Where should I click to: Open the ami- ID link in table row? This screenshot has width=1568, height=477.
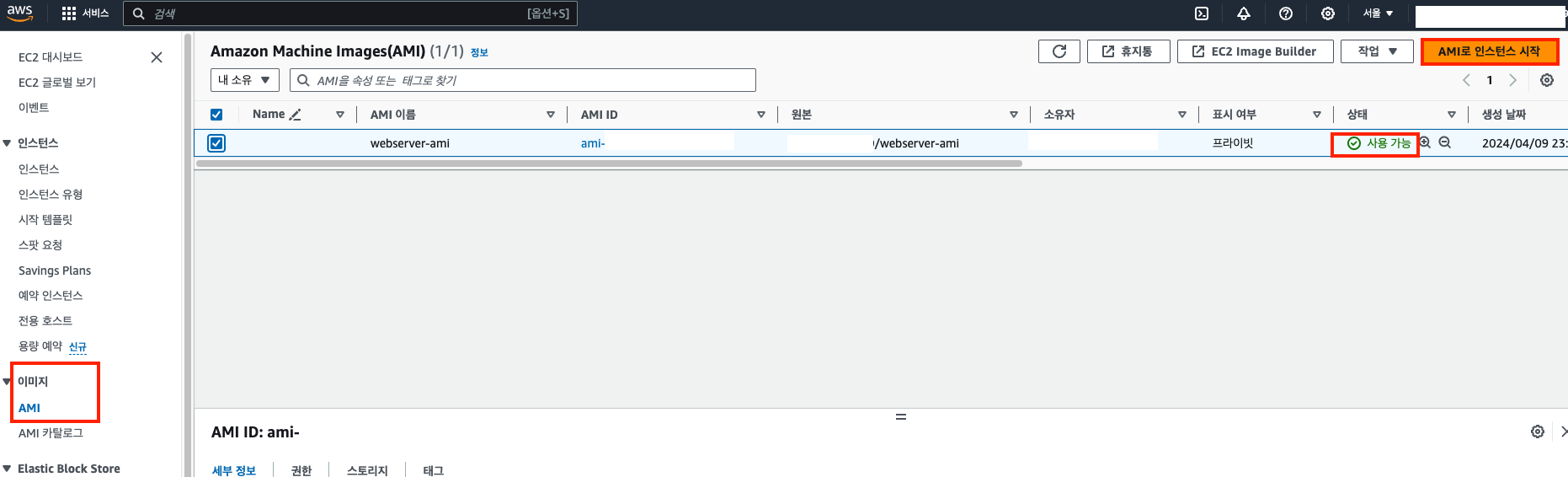[x=593, y=143]
